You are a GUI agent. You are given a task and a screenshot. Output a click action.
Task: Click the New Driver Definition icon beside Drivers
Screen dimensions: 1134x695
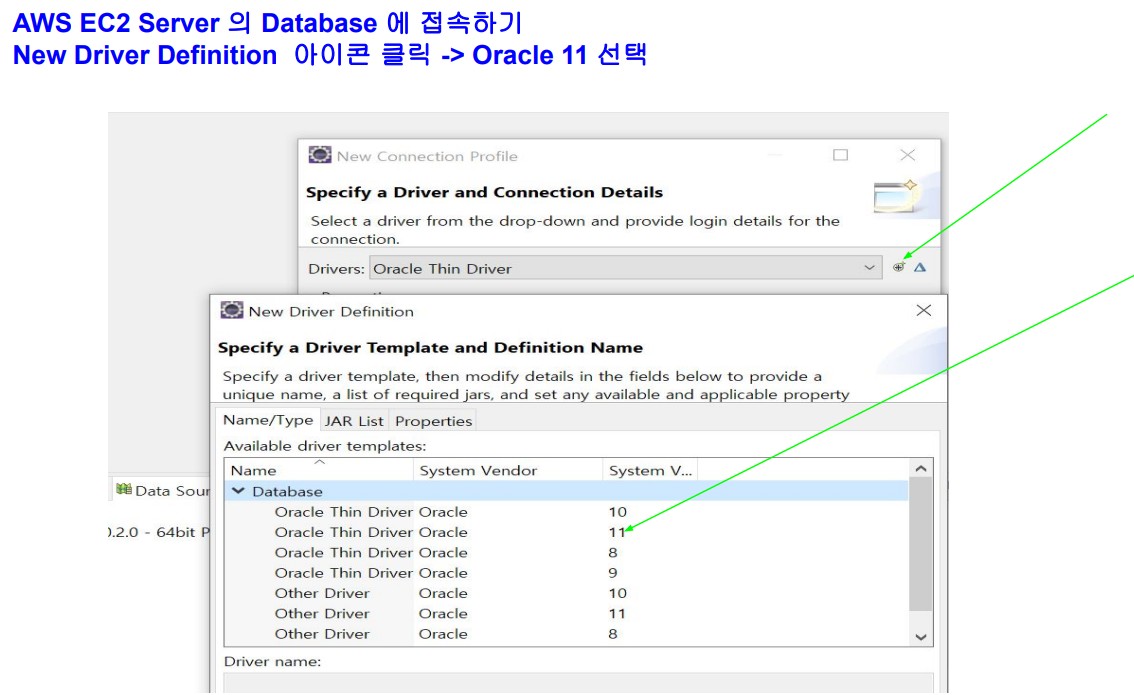point(898,268)
